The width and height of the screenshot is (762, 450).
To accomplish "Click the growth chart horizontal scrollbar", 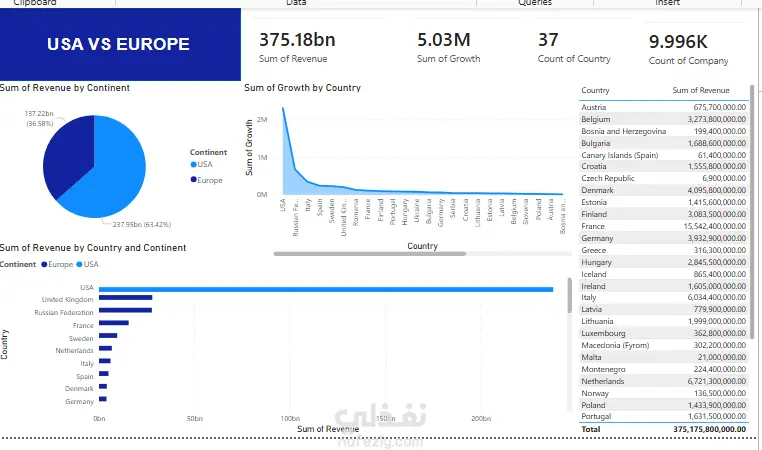I will (x=369, y=254).
